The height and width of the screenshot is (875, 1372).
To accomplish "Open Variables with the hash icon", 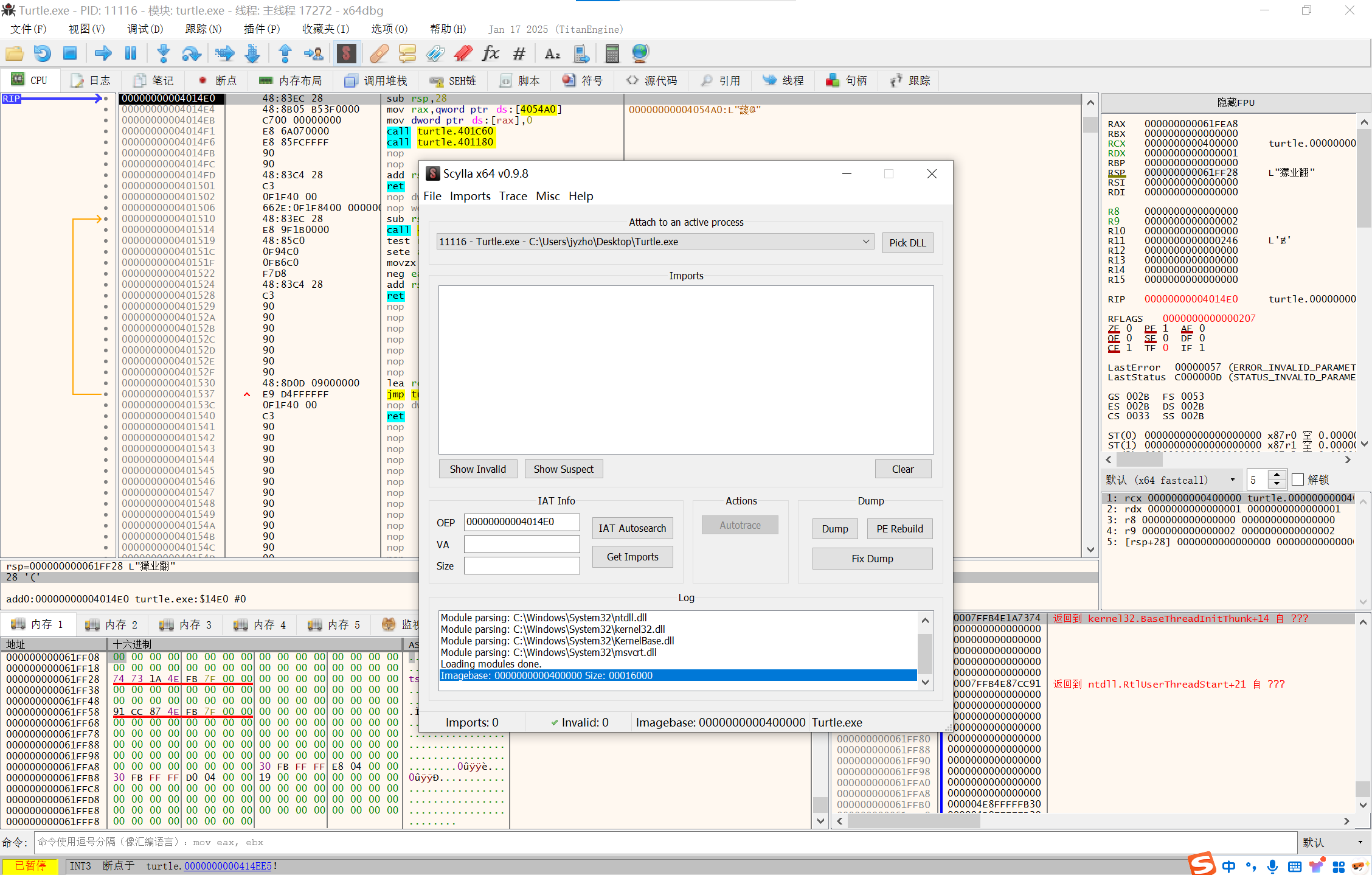I will 519,54.
